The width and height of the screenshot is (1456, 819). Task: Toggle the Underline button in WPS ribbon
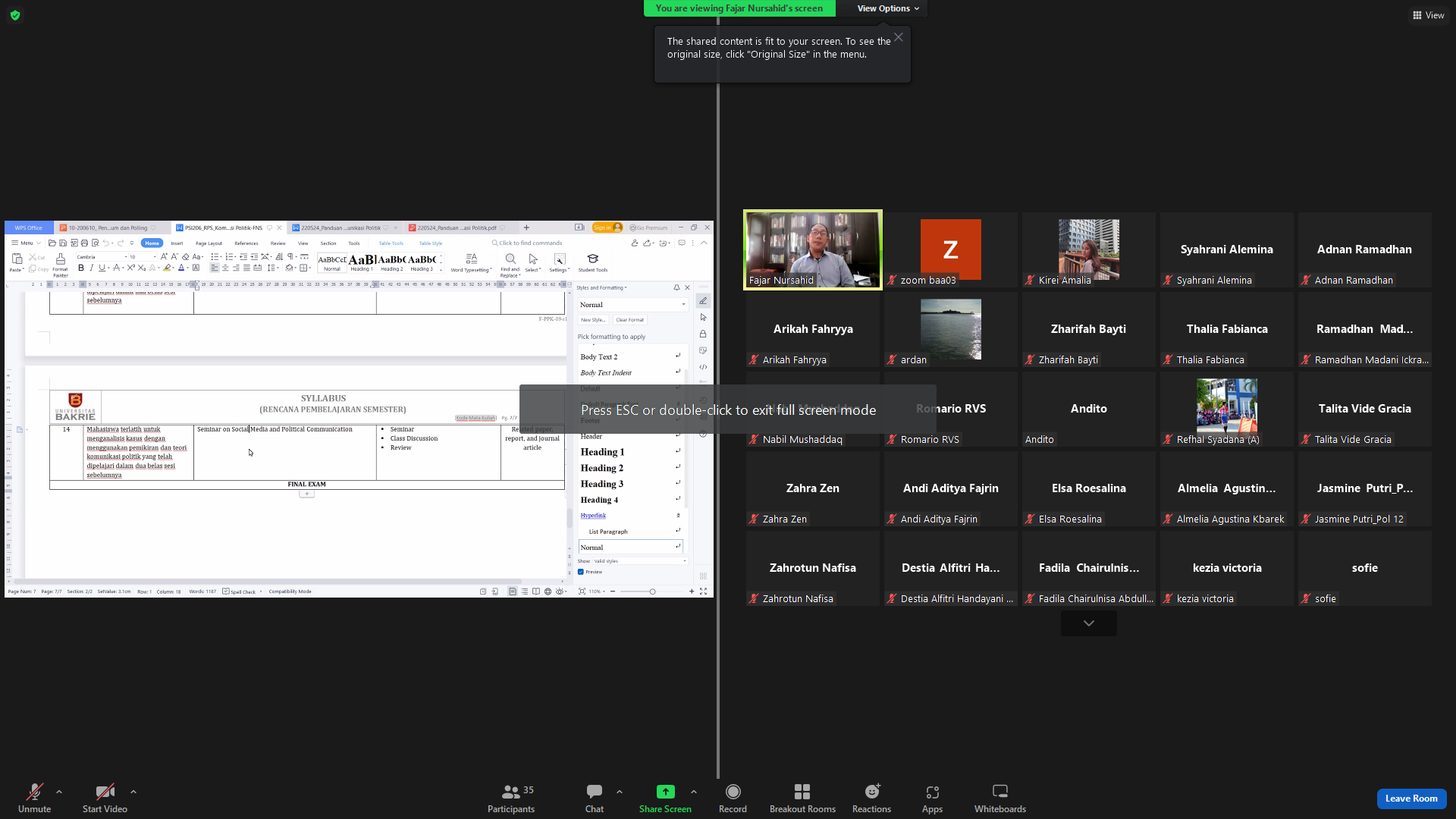pyautogui.click(x=102, y=268)
